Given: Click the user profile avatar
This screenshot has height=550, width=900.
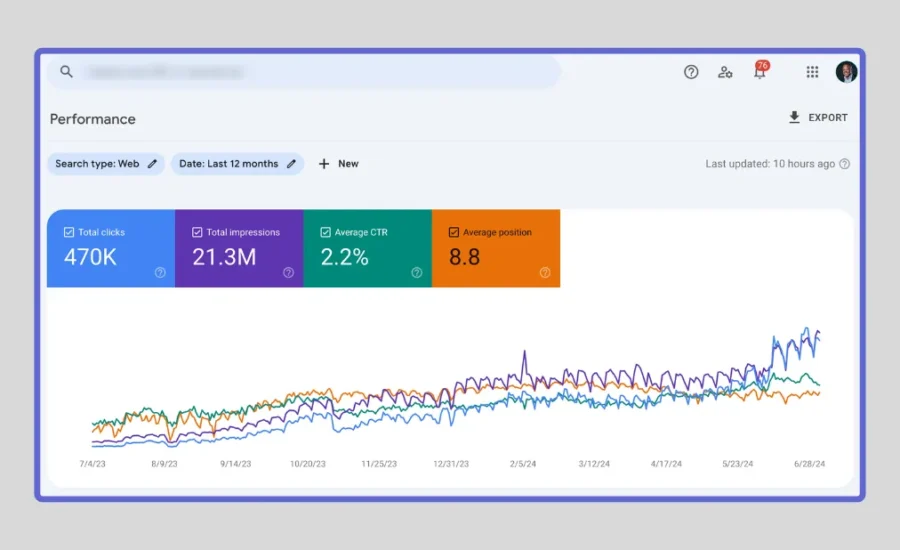Looking at the screenshot, I should (846, 72).
